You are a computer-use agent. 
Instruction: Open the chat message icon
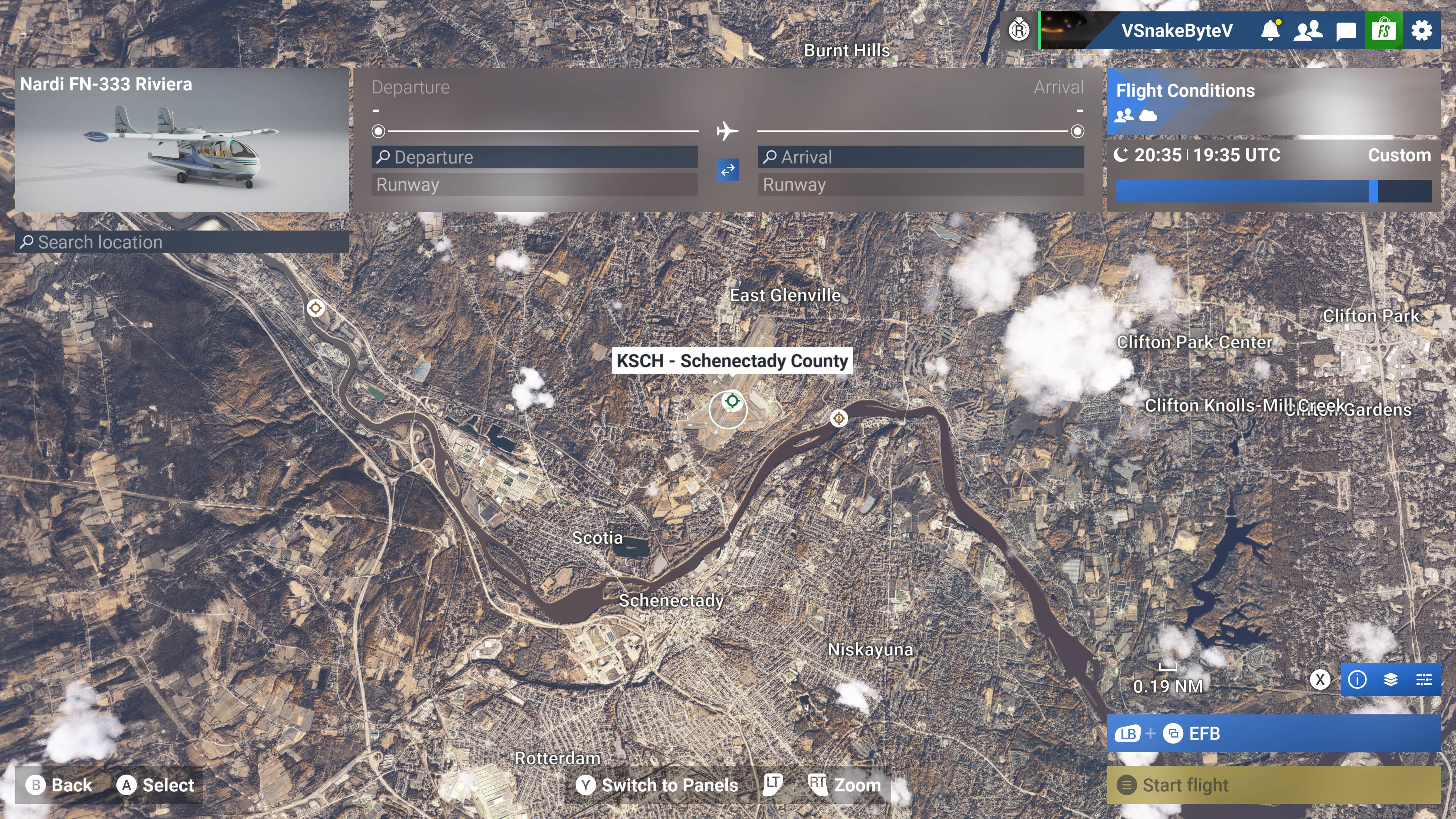tap(1346, 31)
